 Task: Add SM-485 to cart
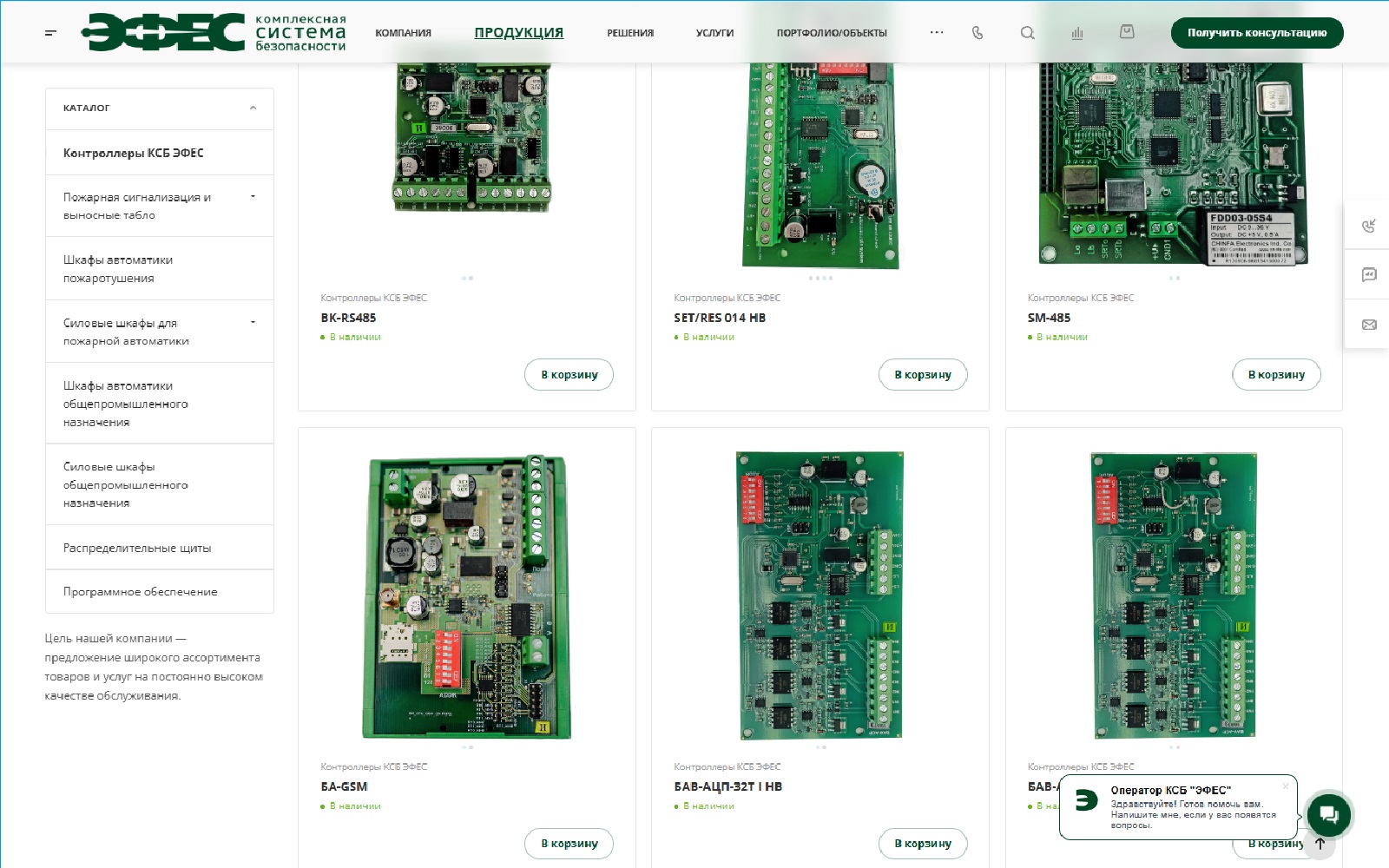(x=1276, y=375)
